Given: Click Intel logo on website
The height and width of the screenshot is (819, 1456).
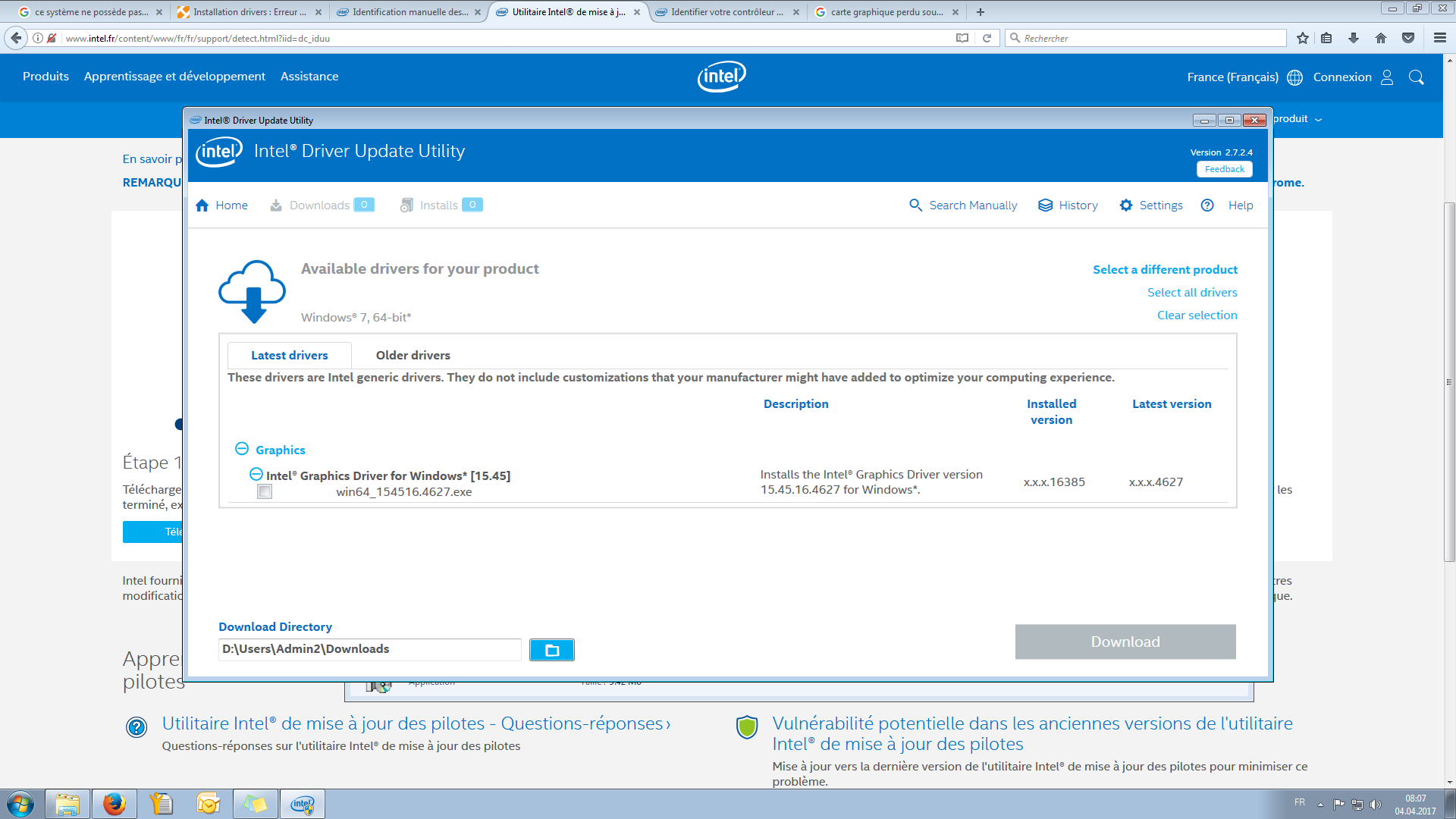Looking at the screenshot, I should [721, 77].
